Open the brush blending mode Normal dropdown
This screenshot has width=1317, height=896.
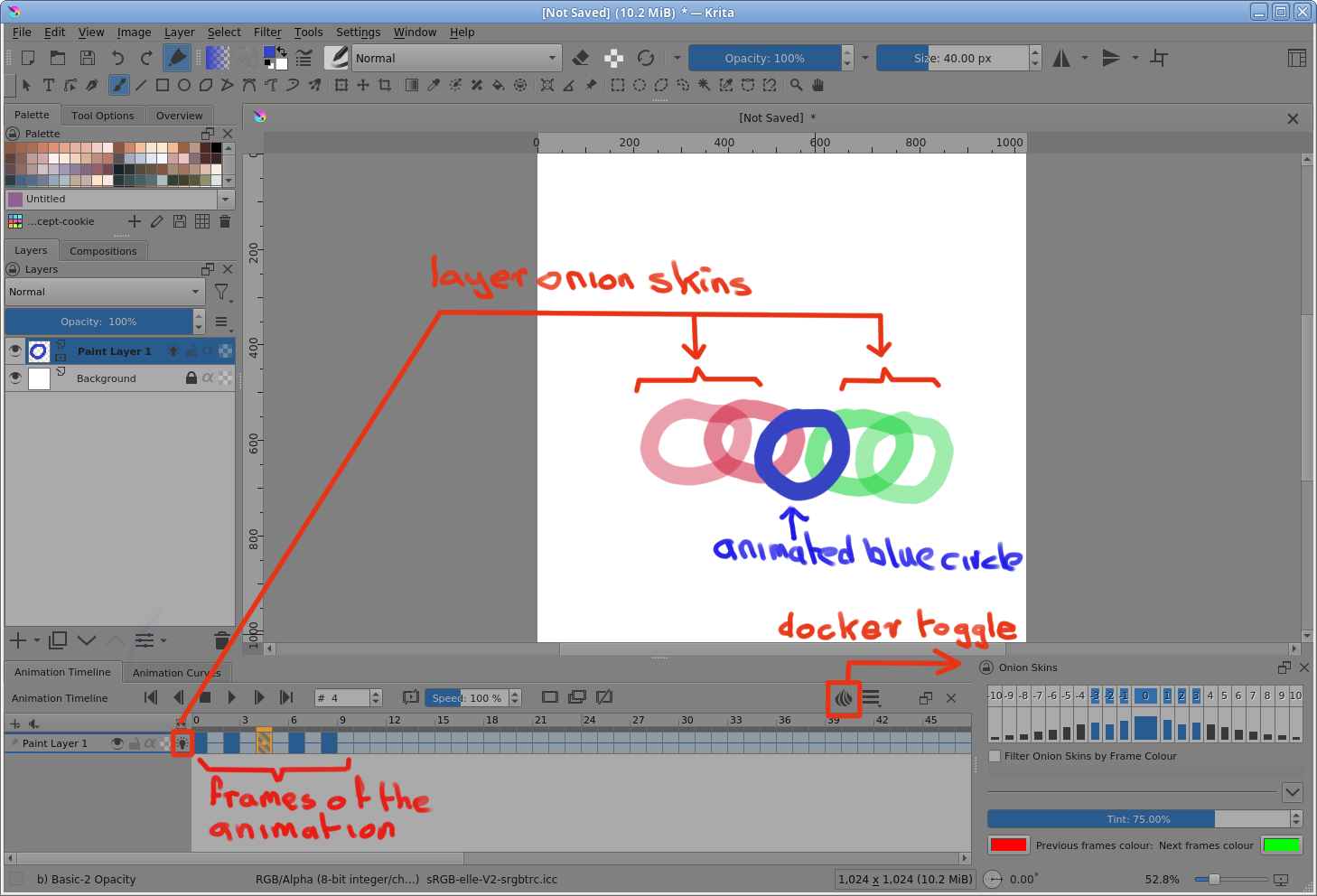point(455,58)
